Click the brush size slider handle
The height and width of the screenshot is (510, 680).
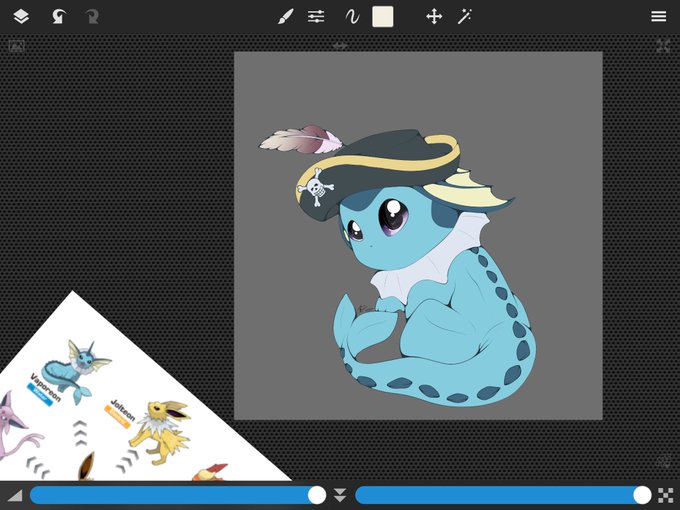coord(317,495)
